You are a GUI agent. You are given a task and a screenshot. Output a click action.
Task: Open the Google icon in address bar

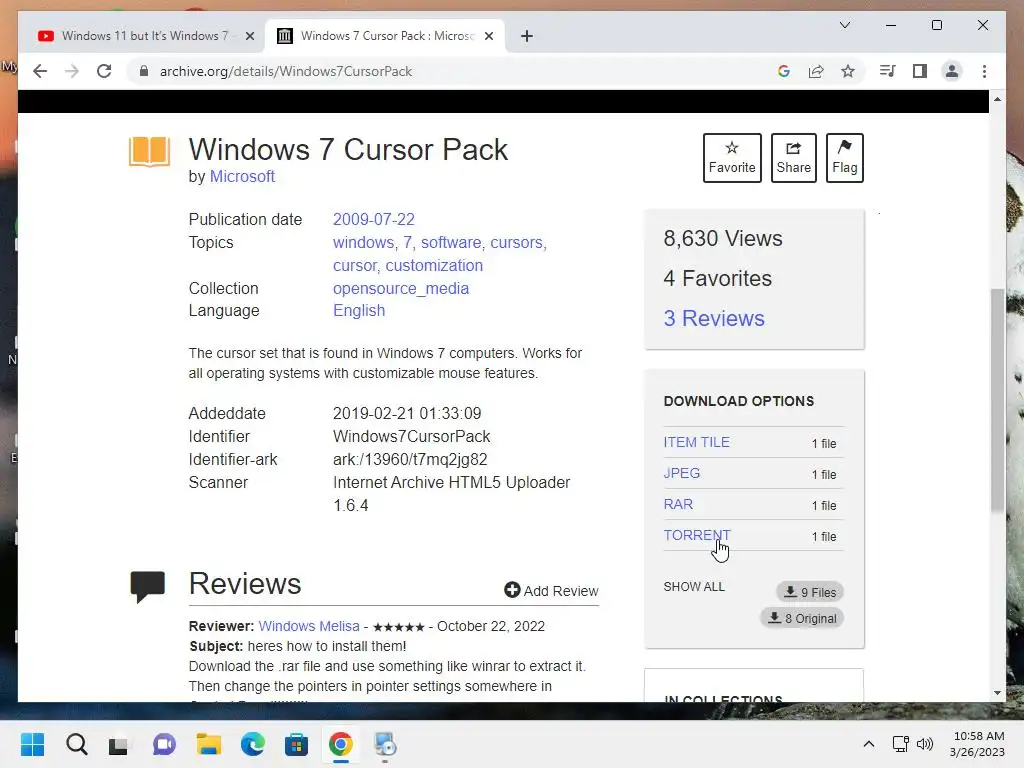784,71
